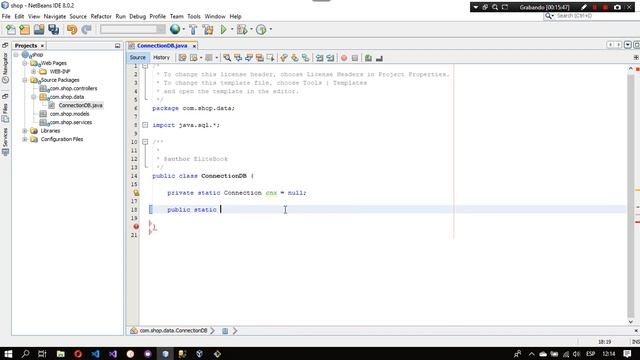Click the recorder zoom magnifier icon
Image resolution: width=640 pixels, height=360 pixels.
coord(495,7)
